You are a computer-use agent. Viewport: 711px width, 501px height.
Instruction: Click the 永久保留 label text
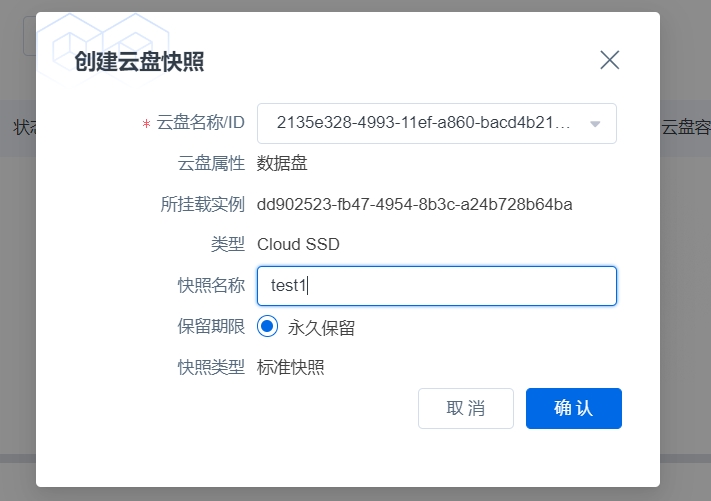321,327
